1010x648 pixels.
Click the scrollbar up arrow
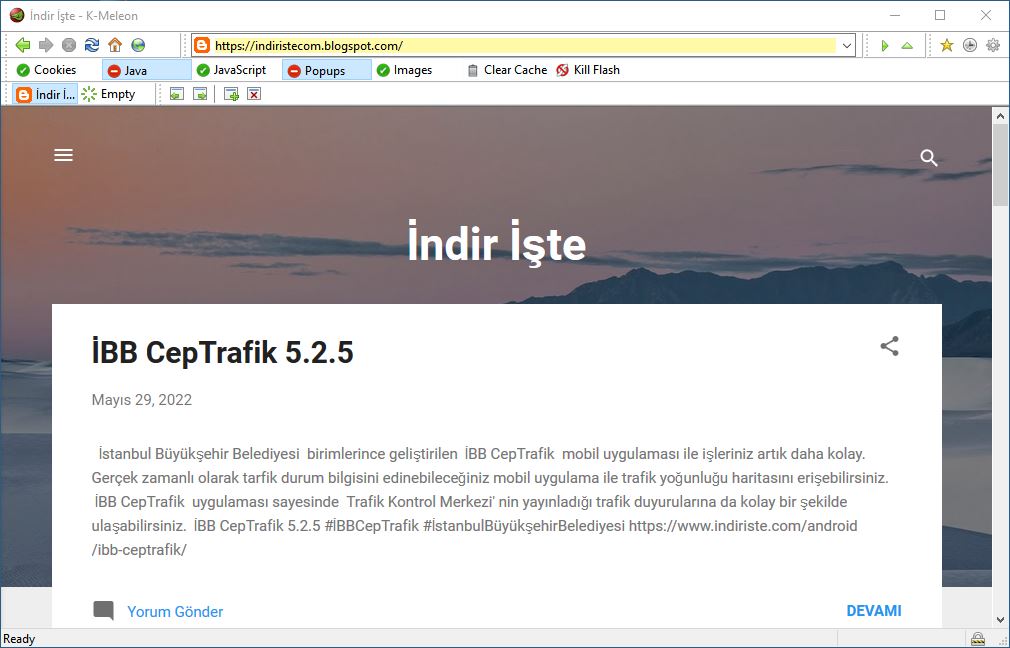1000,117
